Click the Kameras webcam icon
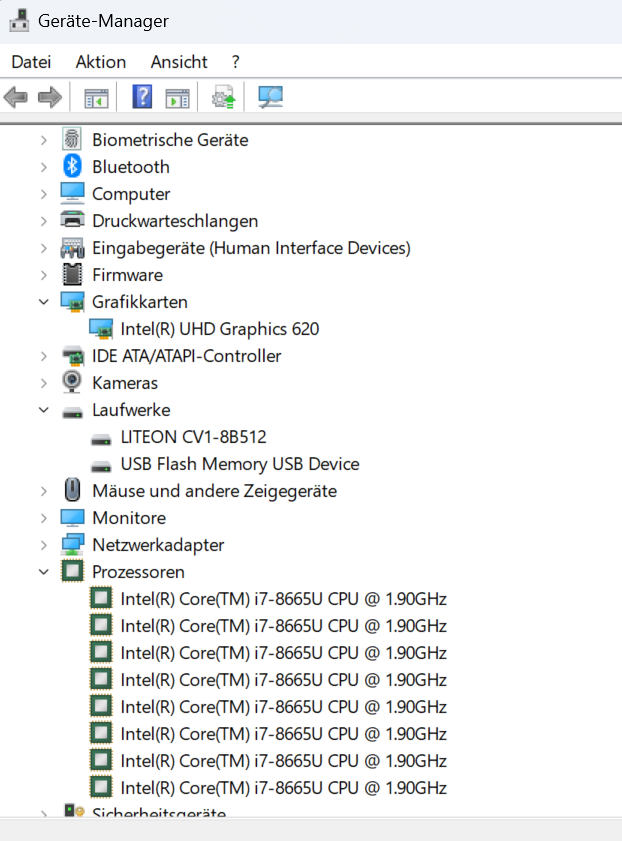Screen dimensions: 622x841 72,382
